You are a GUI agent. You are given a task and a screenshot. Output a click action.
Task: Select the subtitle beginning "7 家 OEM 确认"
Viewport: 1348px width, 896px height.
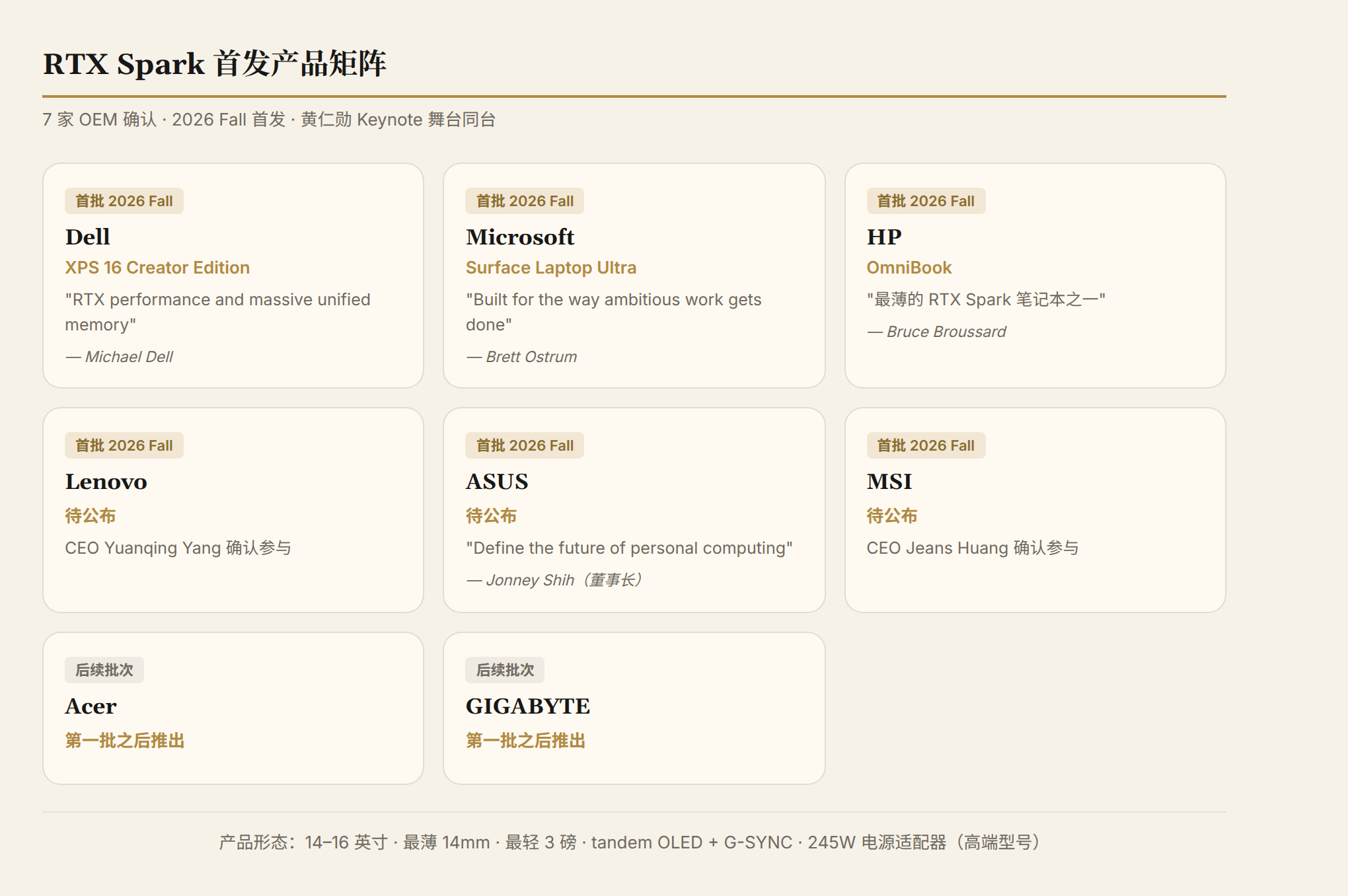[269, 120]
